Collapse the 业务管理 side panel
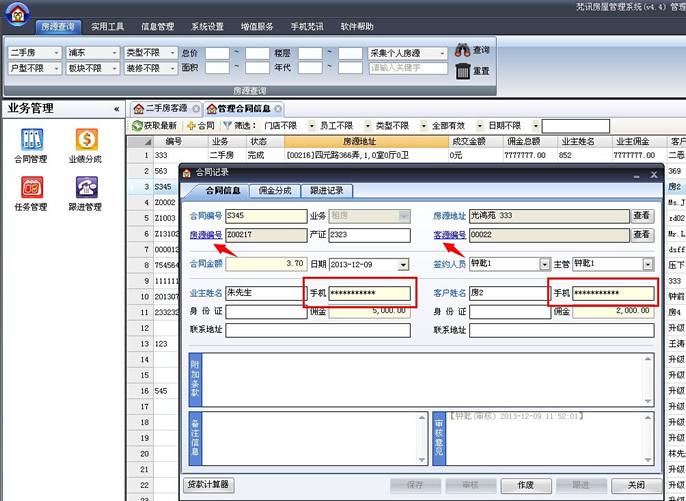 [x=116, y=108]
